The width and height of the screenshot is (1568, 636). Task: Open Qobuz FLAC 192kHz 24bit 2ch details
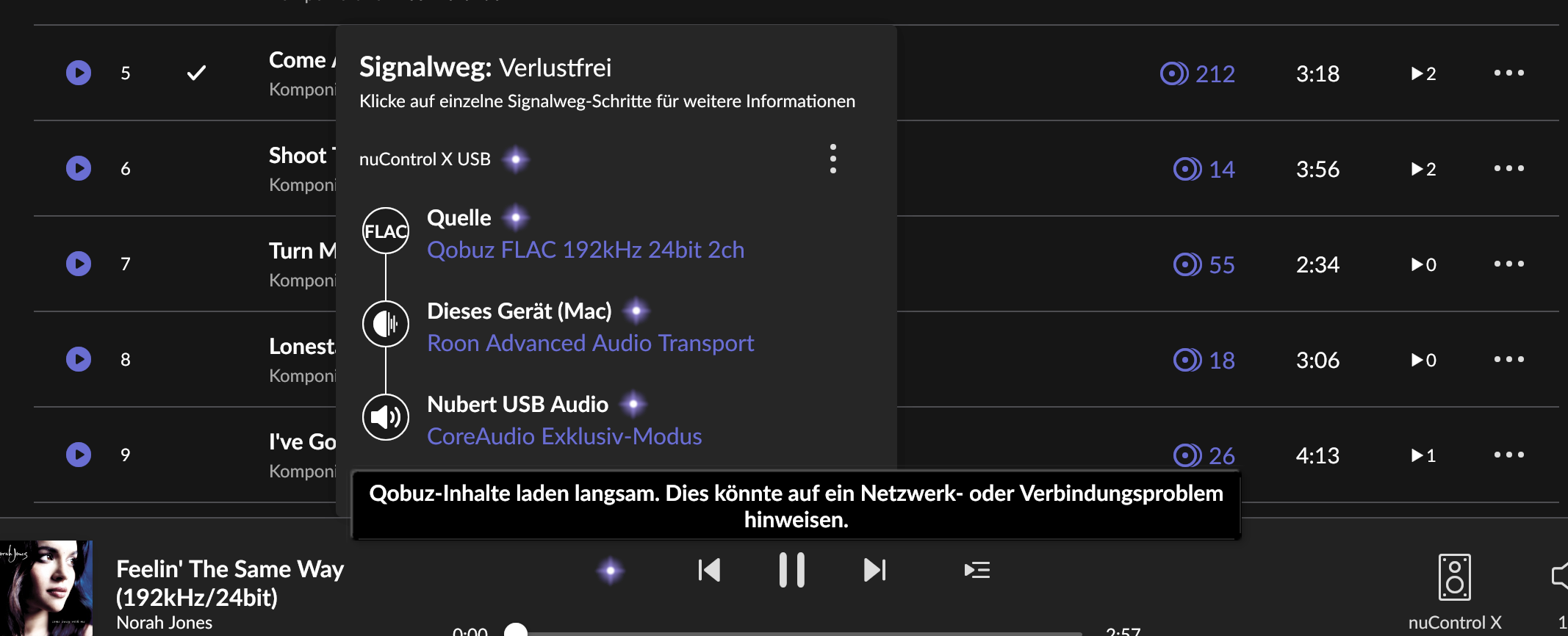(586, 250)
